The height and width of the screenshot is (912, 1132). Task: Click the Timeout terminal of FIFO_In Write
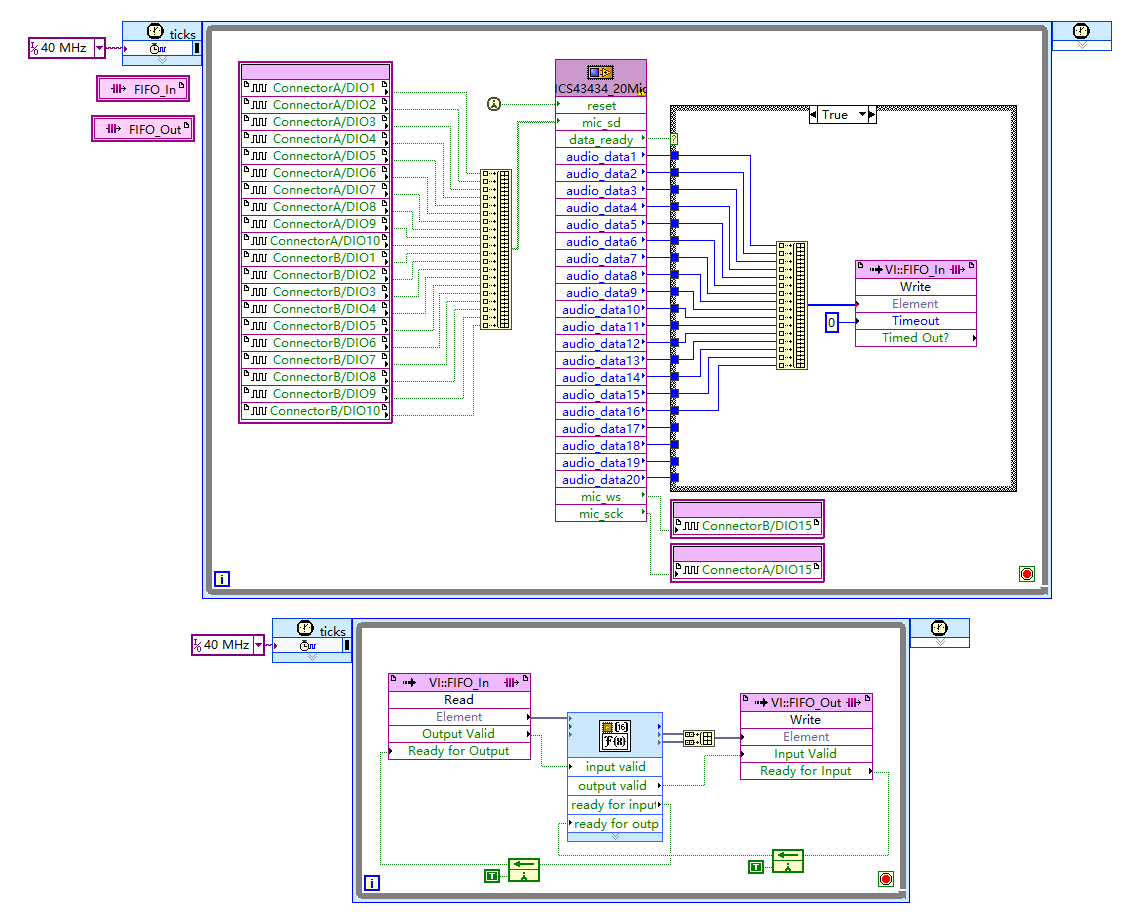916,321
